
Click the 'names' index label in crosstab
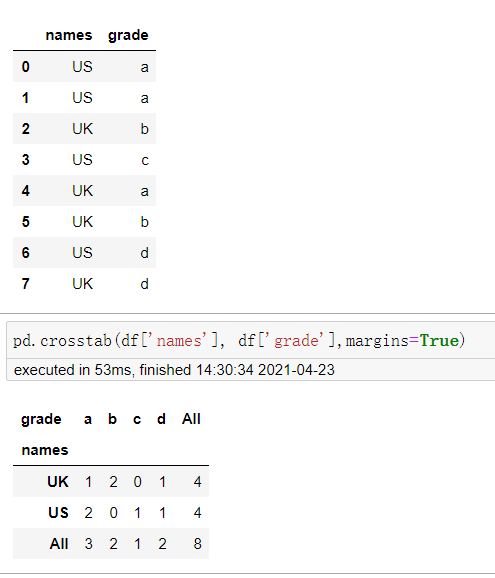45,450
